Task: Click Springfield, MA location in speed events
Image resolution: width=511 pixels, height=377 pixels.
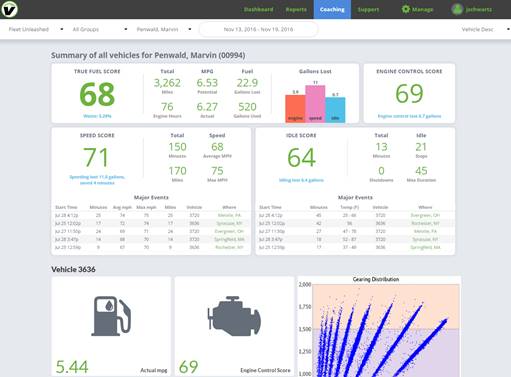Action: click(x=229, y=239)
